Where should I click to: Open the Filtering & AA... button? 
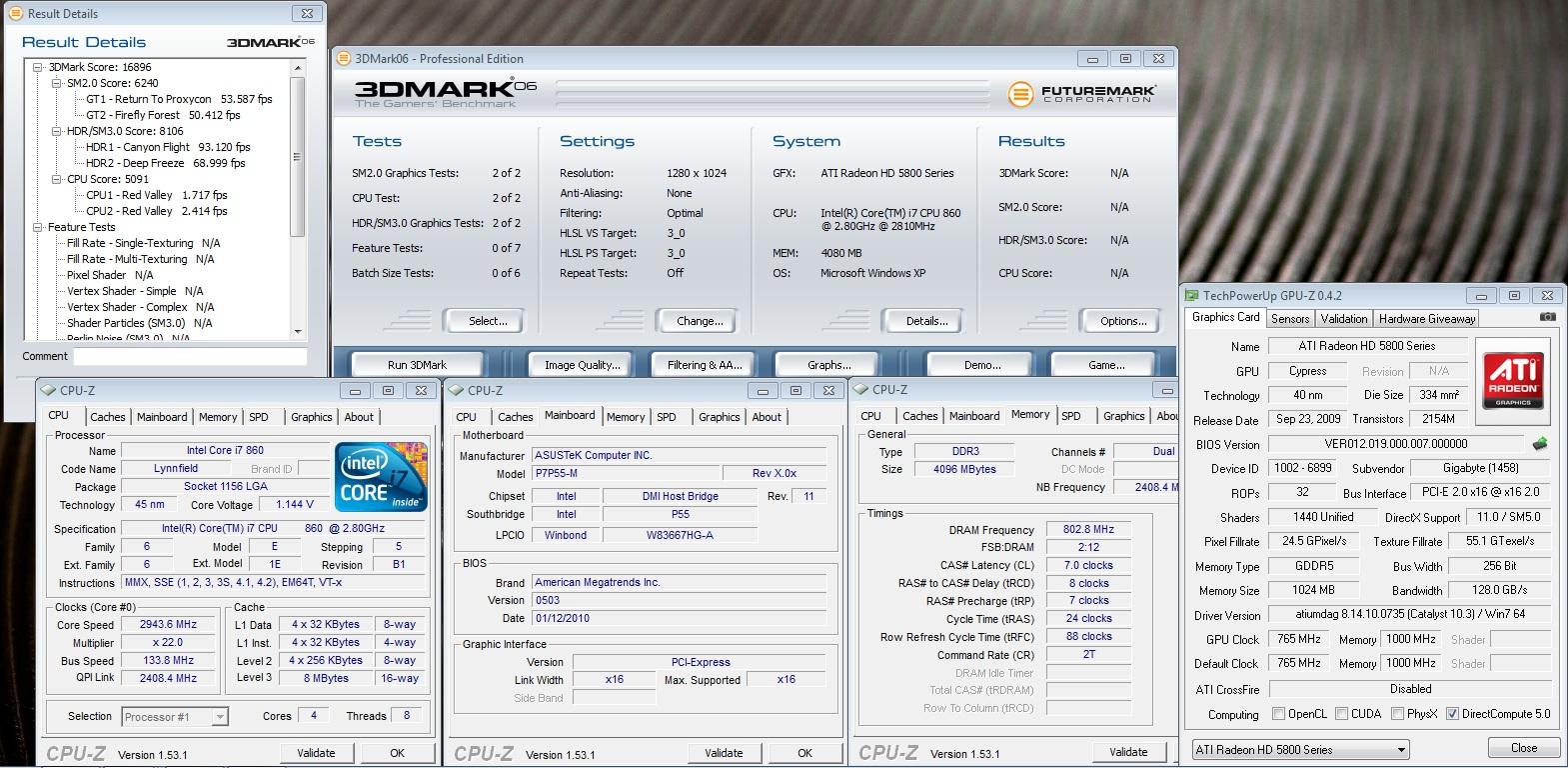[x=705, y=365]
